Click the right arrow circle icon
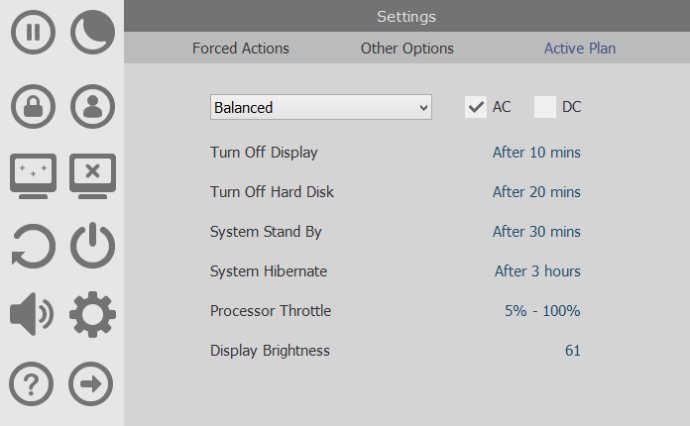The image size is (690, 426). [91, 384]
